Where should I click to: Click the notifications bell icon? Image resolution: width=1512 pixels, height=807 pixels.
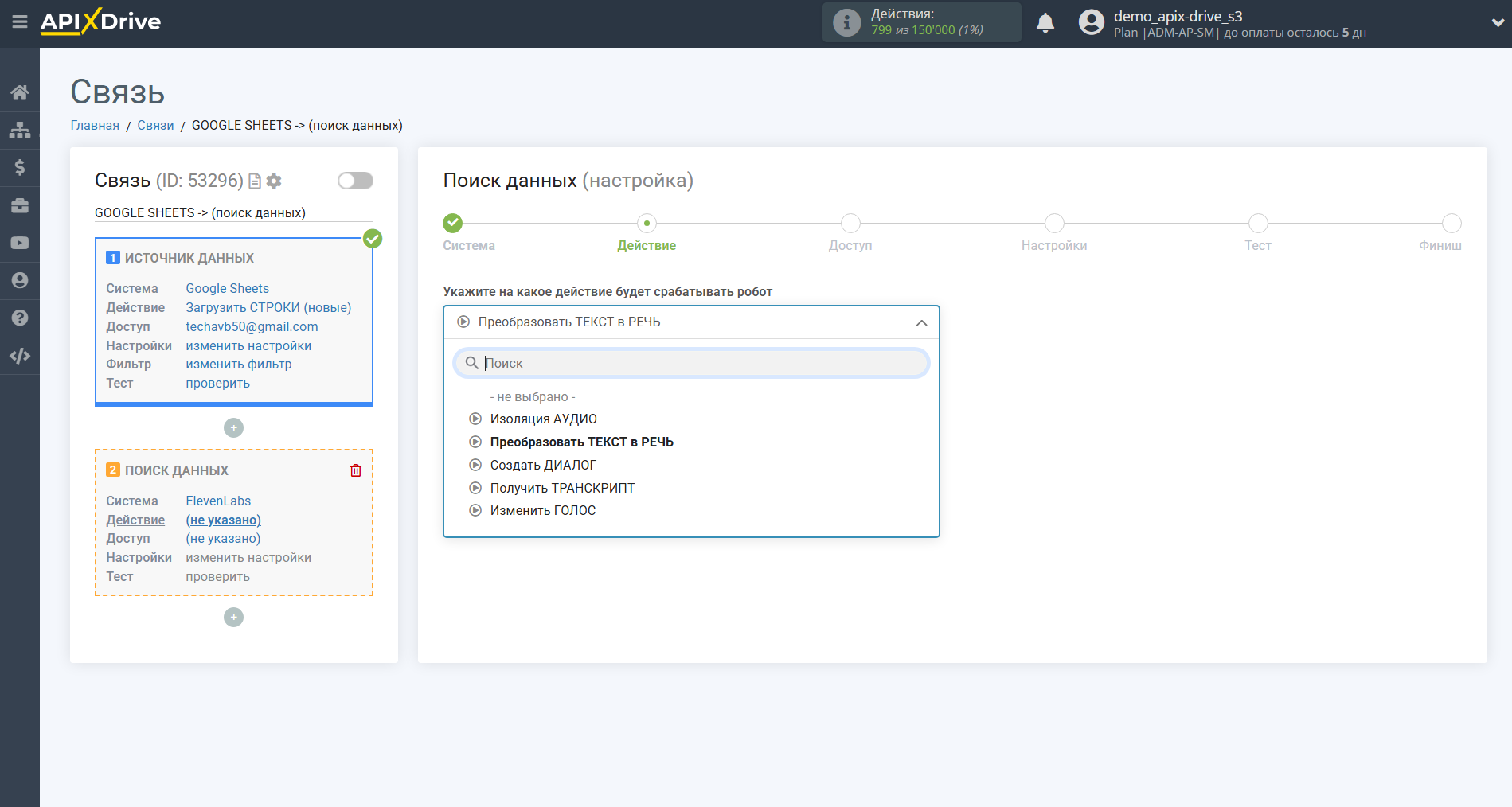pyautogui.click(x=1045, y=23)
